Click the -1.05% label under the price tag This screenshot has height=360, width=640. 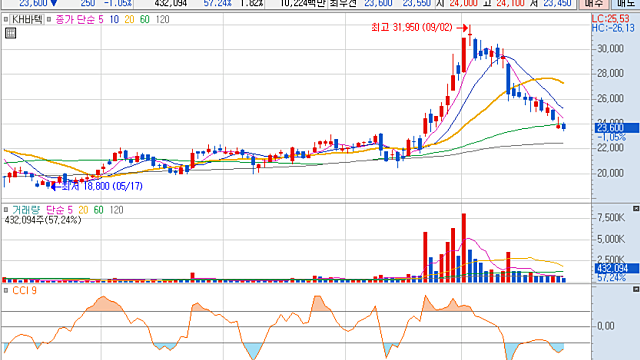pyautogui.click(x=611, y=137)
